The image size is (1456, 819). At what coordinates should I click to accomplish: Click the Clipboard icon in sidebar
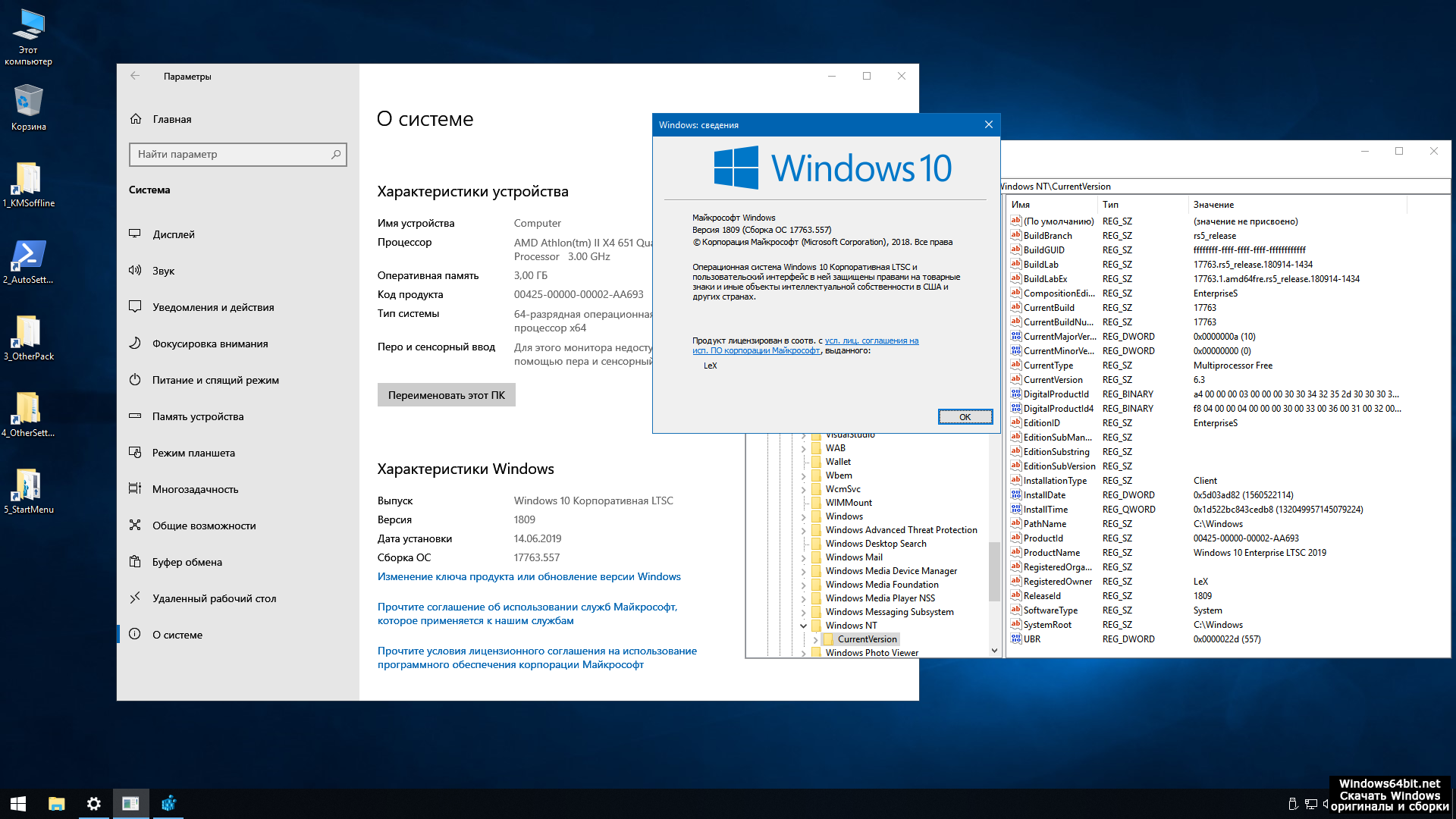click(x=135, y=561)
